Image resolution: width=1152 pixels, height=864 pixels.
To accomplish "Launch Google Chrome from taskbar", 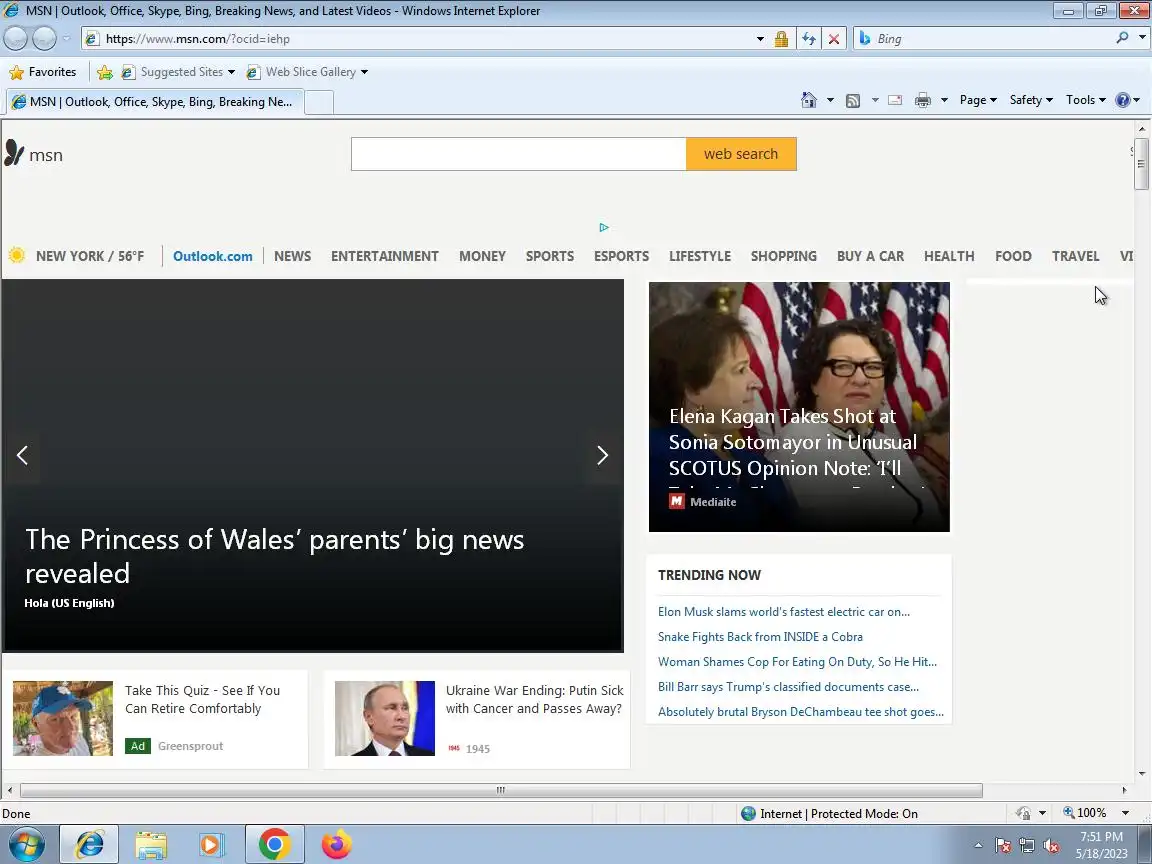I will [274, 845].
